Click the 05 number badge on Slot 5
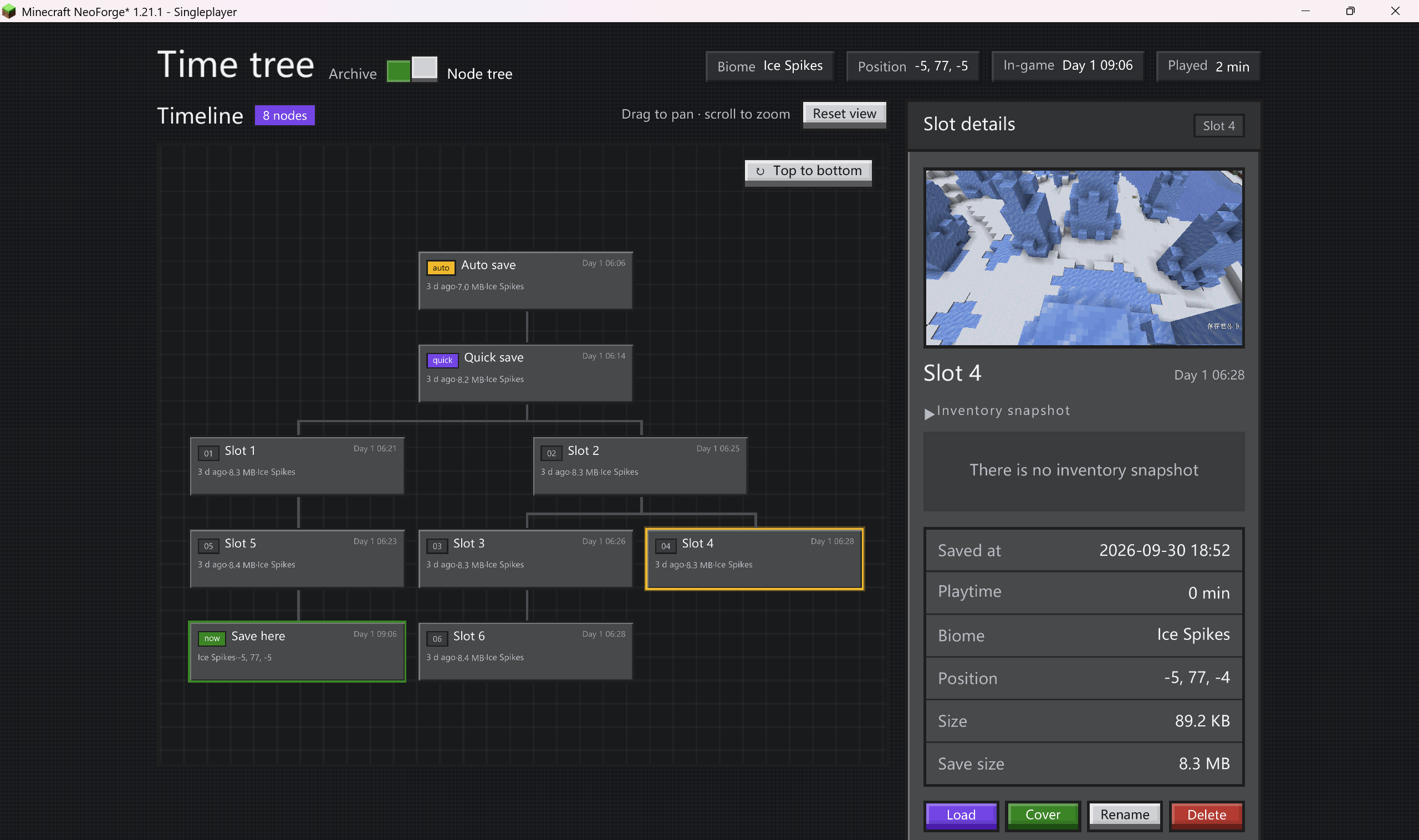This screenshot has width=1419, height=840. [208, 546]
